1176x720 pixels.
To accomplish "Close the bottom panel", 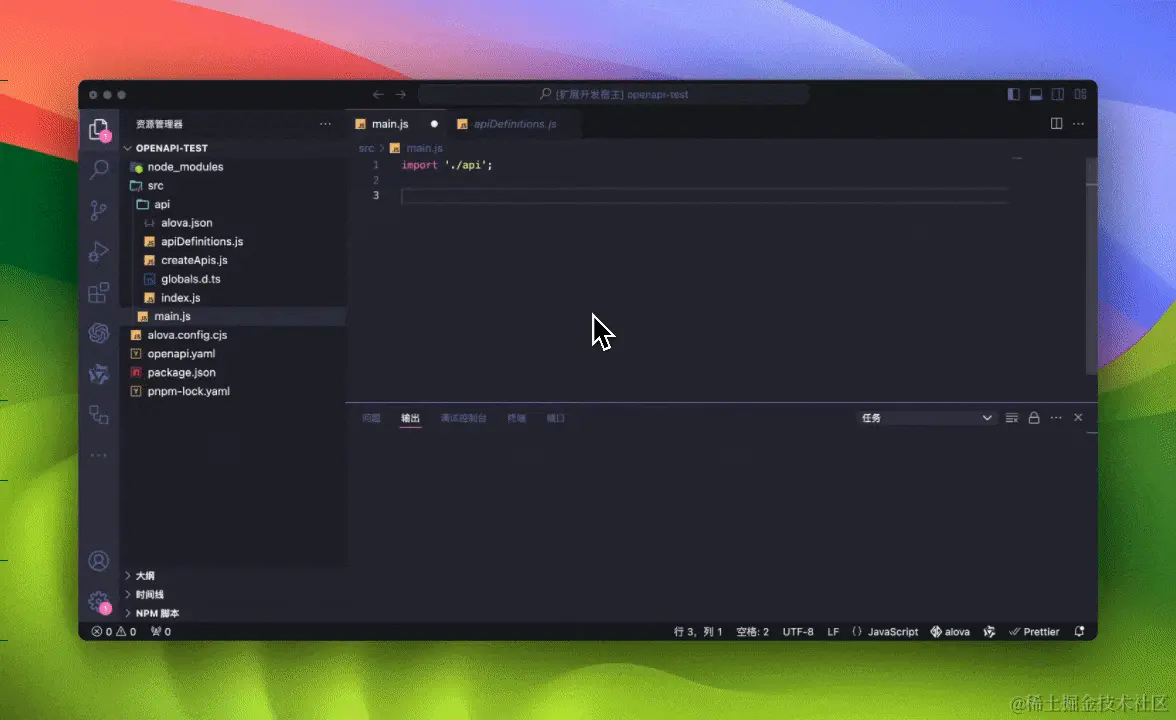I will click(x=1078, y=418).
